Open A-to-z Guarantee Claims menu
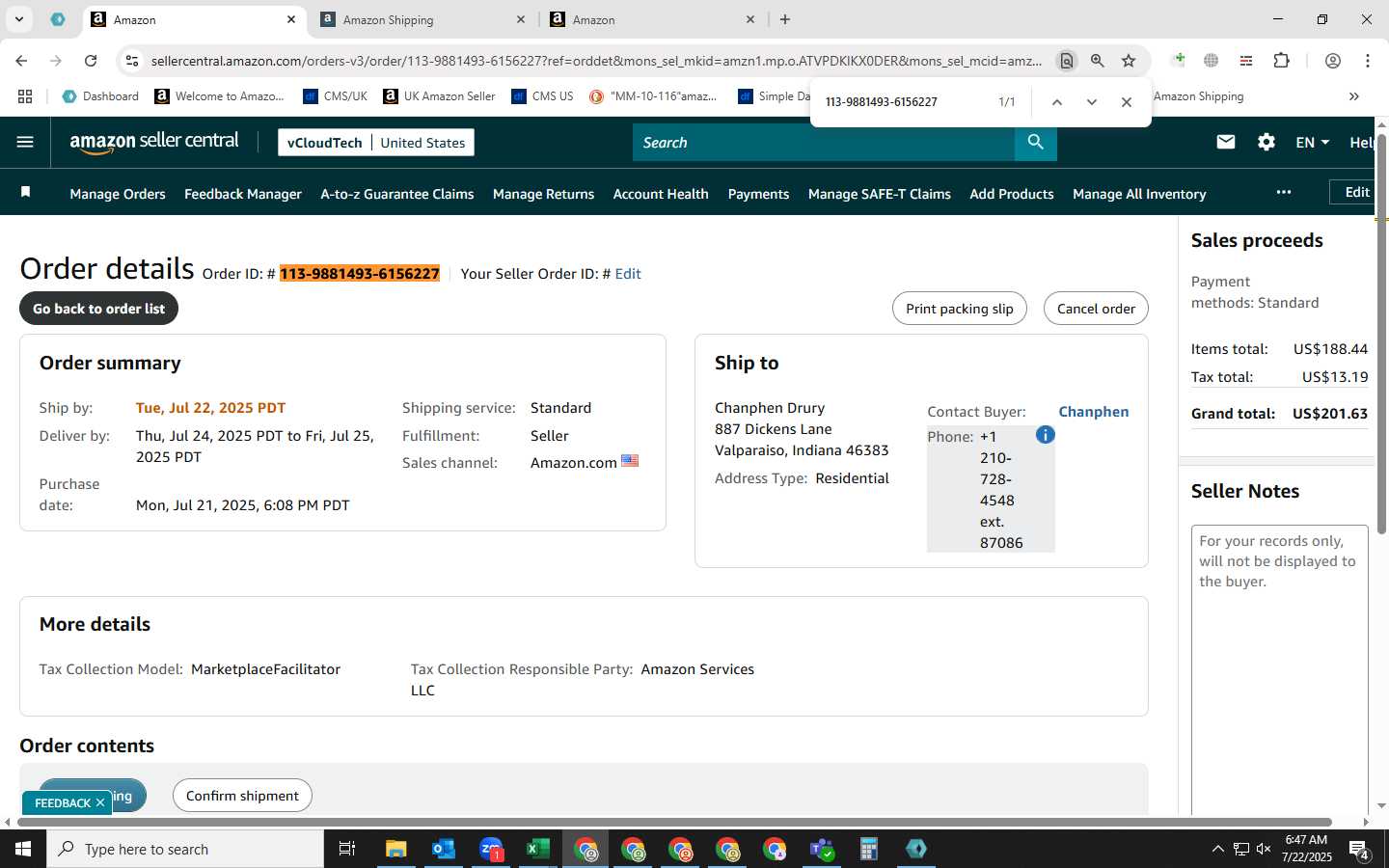This screenshot has height=868, width=1389. (397, 194)
